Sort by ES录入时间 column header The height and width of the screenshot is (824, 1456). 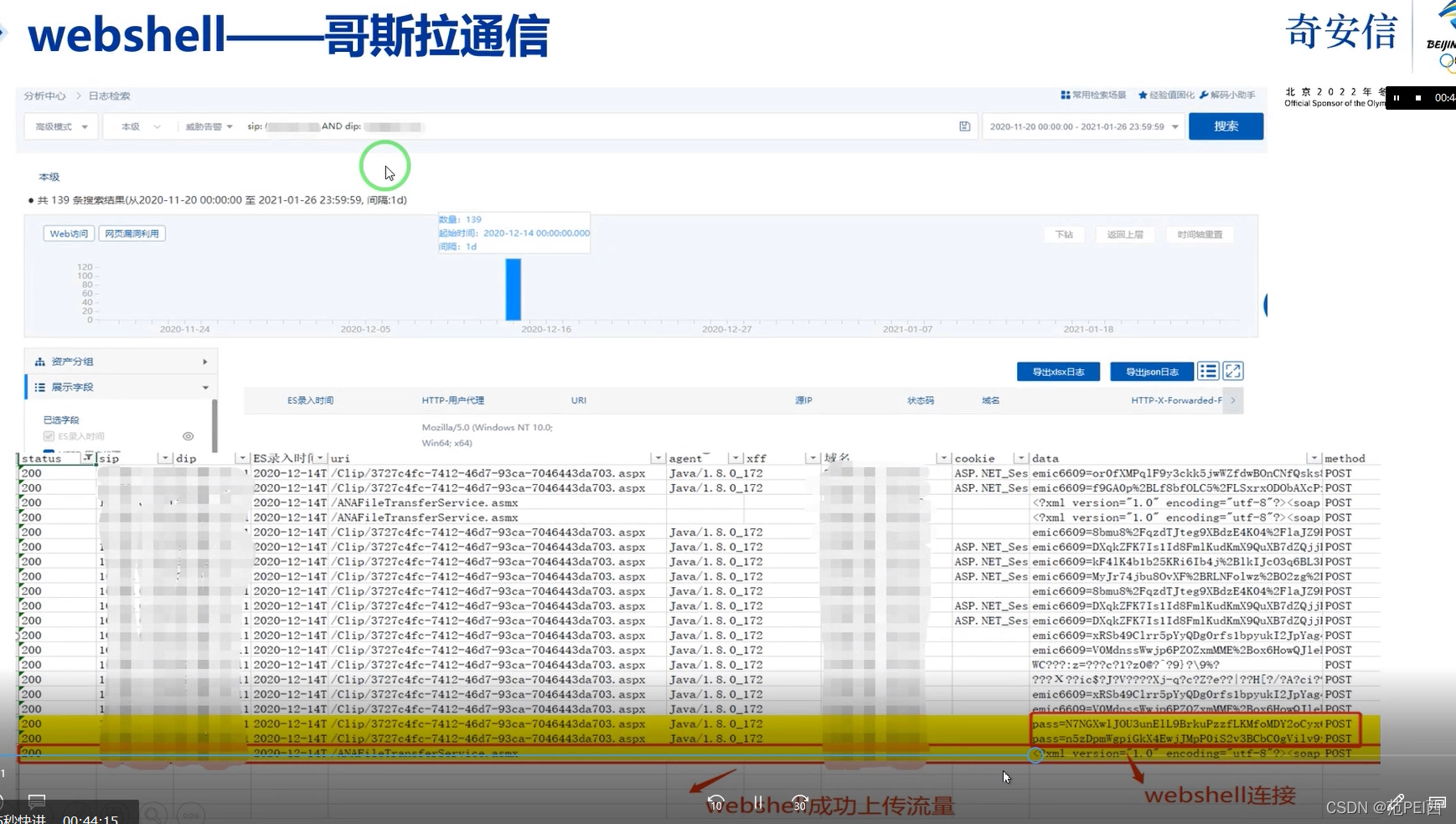click(310, 400)
